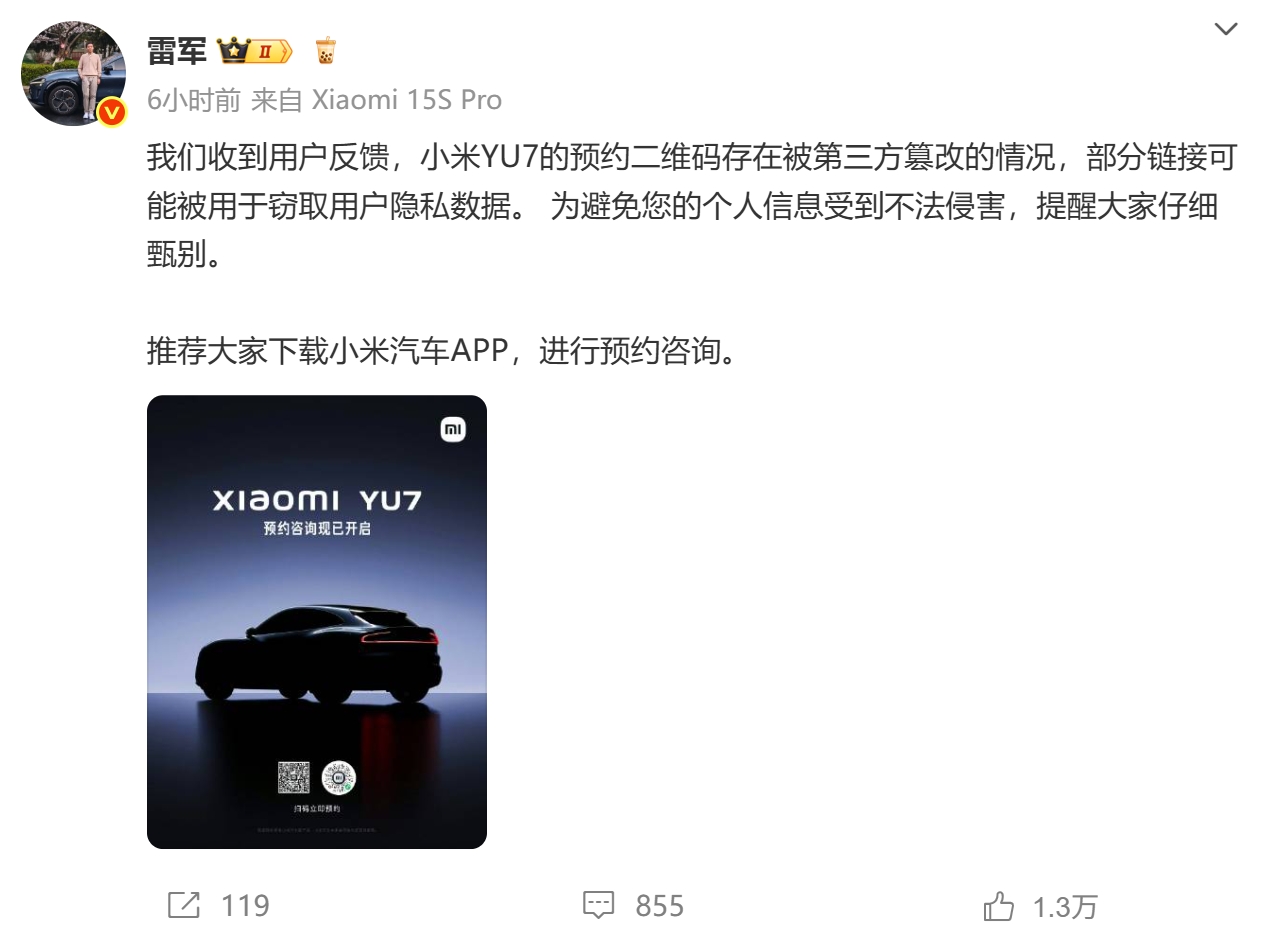Expand the post options chevron menu

[1226, 29]
